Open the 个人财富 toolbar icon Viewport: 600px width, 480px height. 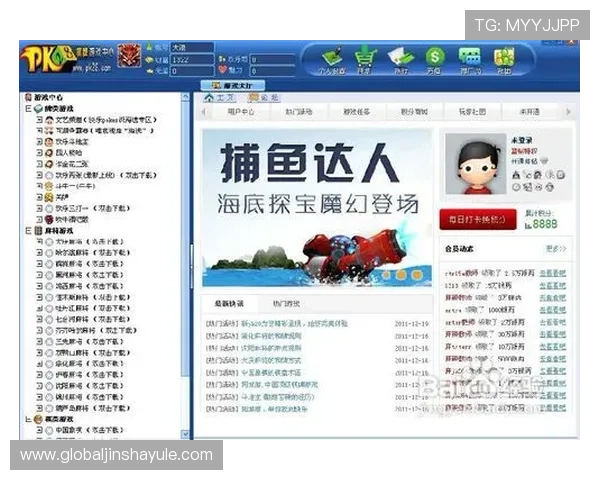[332, 58]
